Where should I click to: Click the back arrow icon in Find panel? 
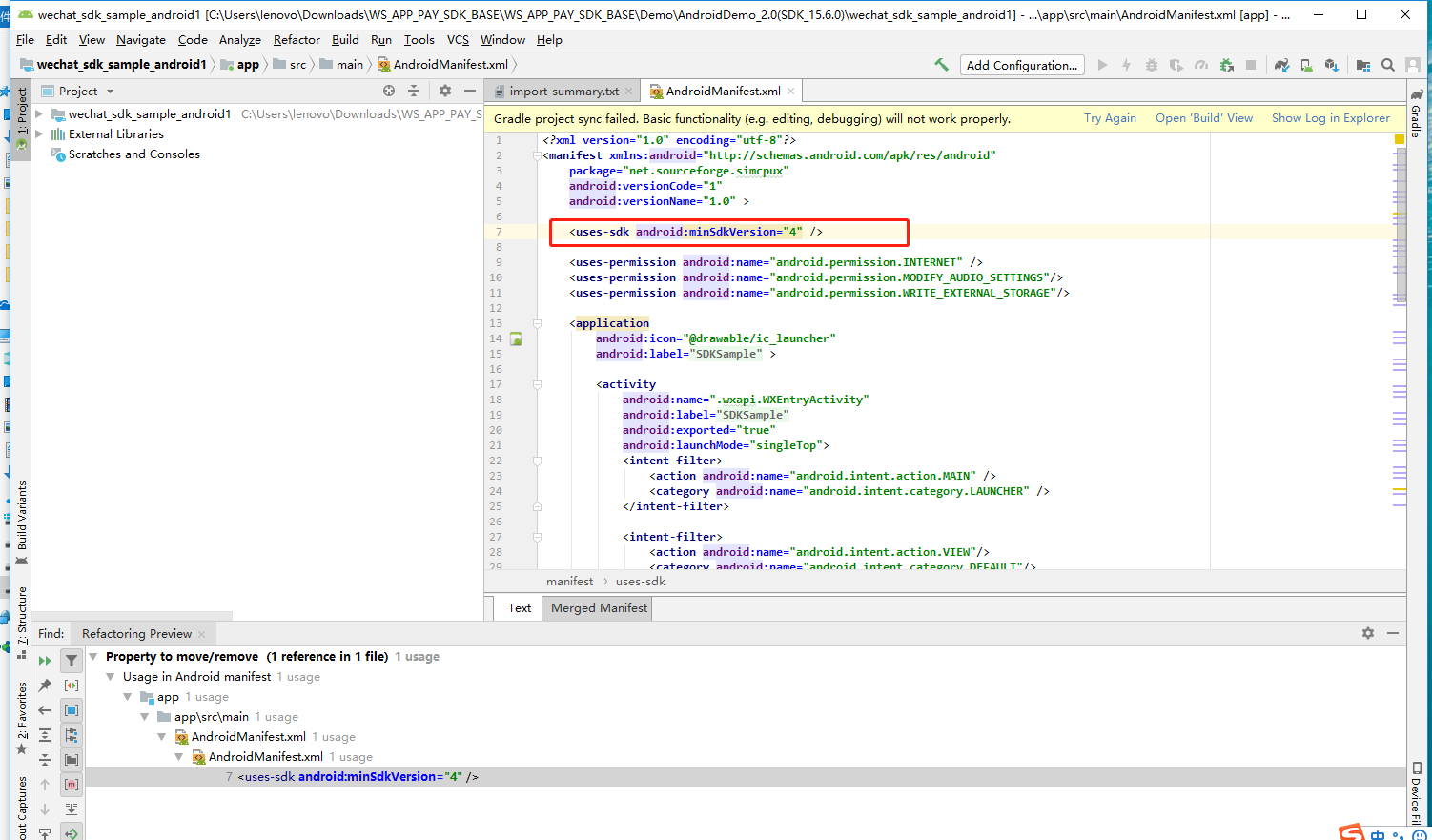pyautogui.click(x=45, y=710)
